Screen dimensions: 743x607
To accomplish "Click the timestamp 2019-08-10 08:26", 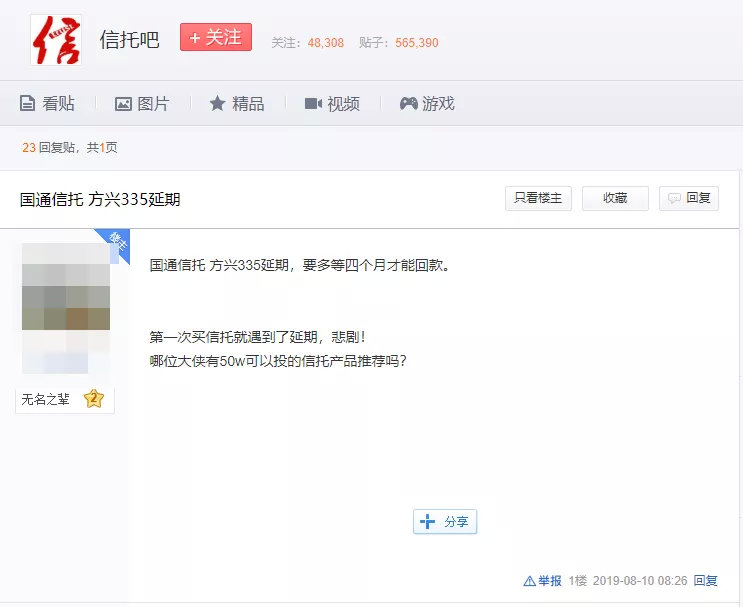I will [640, 581].
